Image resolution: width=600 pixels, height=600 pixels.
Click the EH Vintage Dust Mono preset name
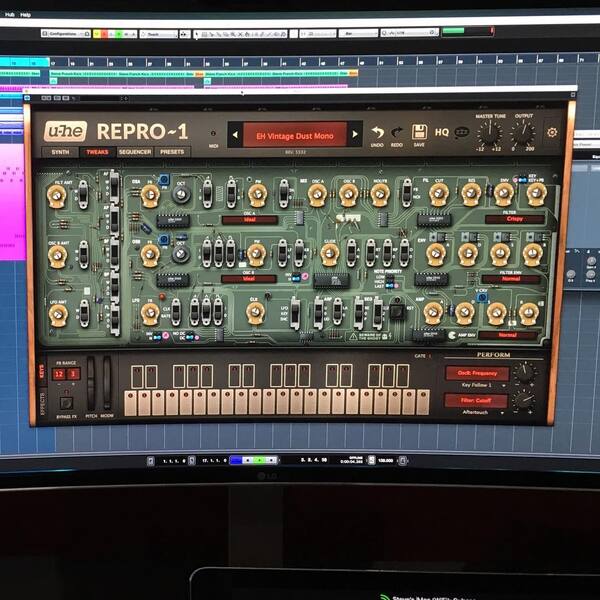[x=295, y=136]
